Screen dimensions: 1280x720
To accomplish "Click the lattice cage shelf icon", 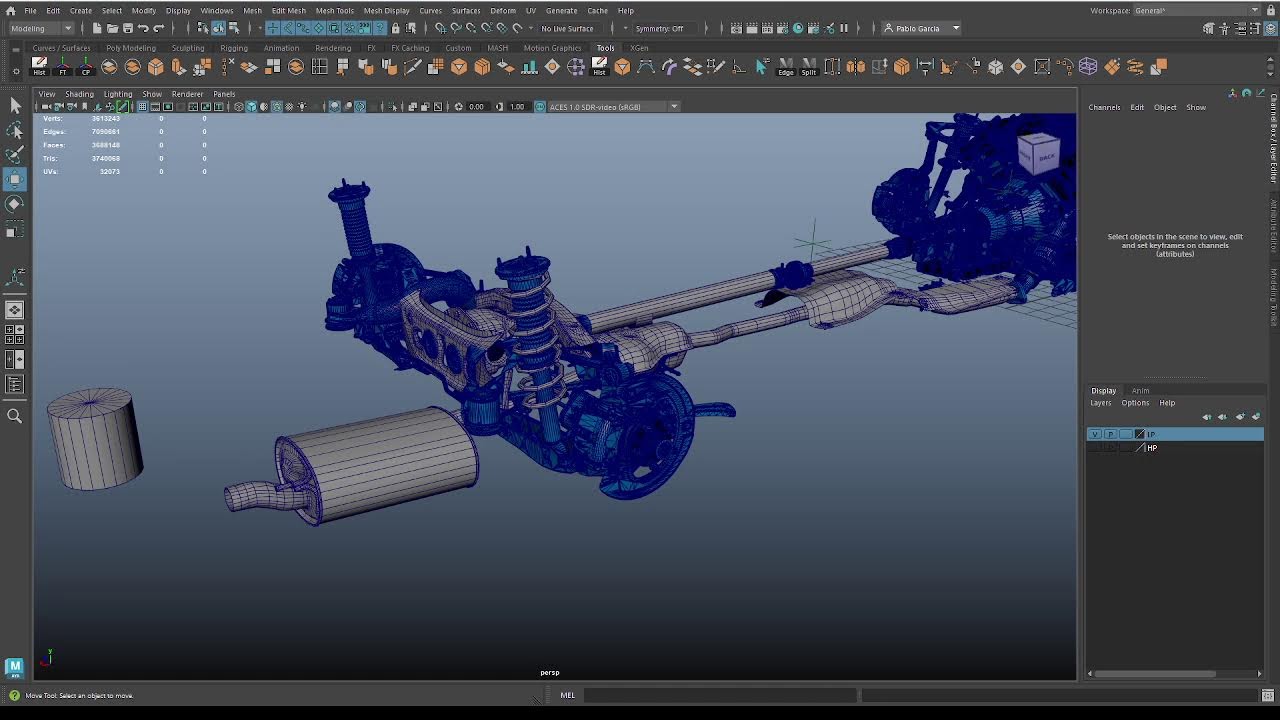I will tap(1088, 67).
